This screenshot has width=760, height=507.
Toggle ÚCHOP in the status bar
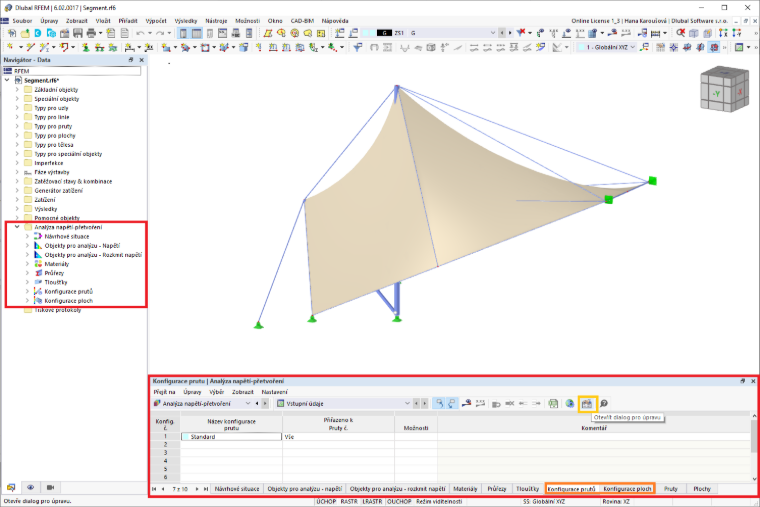click(x=326, y=502)
